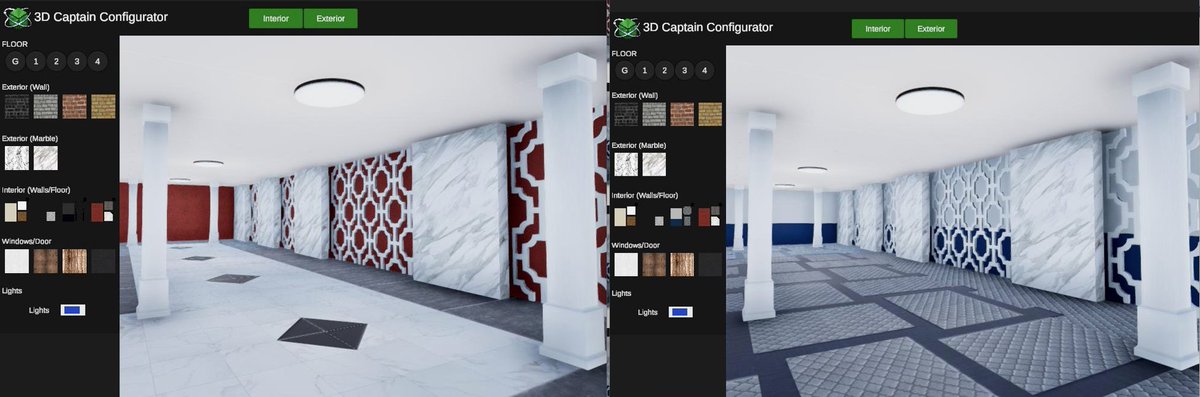
Task: Toggle the Lights switch in right configurator
Action: point(681,312)
